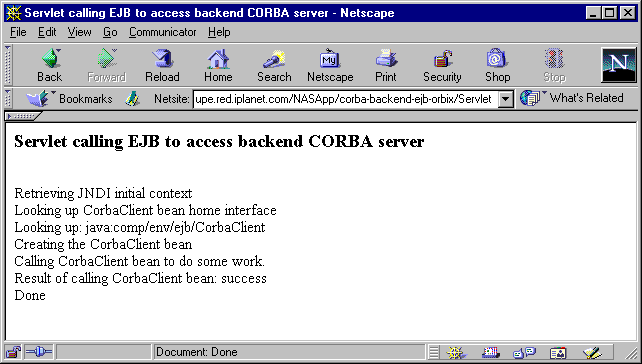Click 'Retrieving JNDI initial context' line
Viewport: 642px width, 364px height.
click(x=103, y=193)
